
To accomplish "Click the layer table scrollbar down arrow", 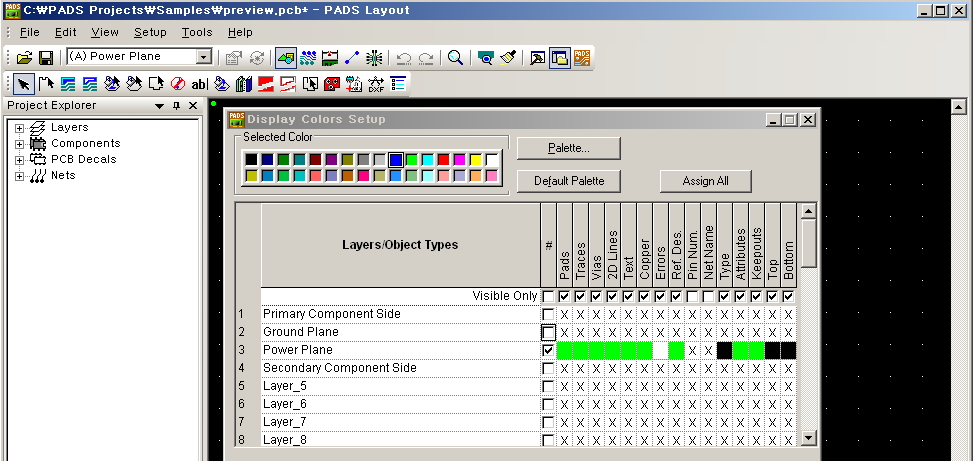I will coord(808,439).
